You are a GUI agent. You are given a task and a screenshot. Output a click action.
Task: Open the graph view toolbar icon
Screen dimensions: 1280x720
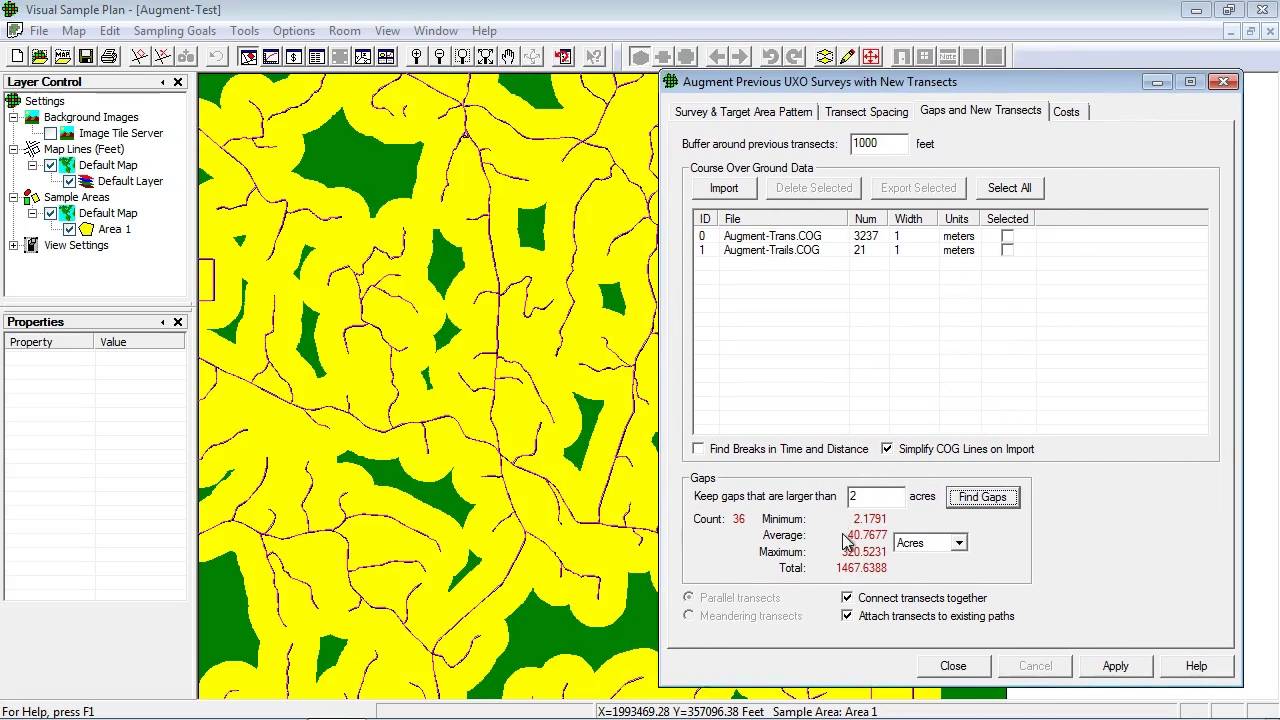[x=271, y=57]
